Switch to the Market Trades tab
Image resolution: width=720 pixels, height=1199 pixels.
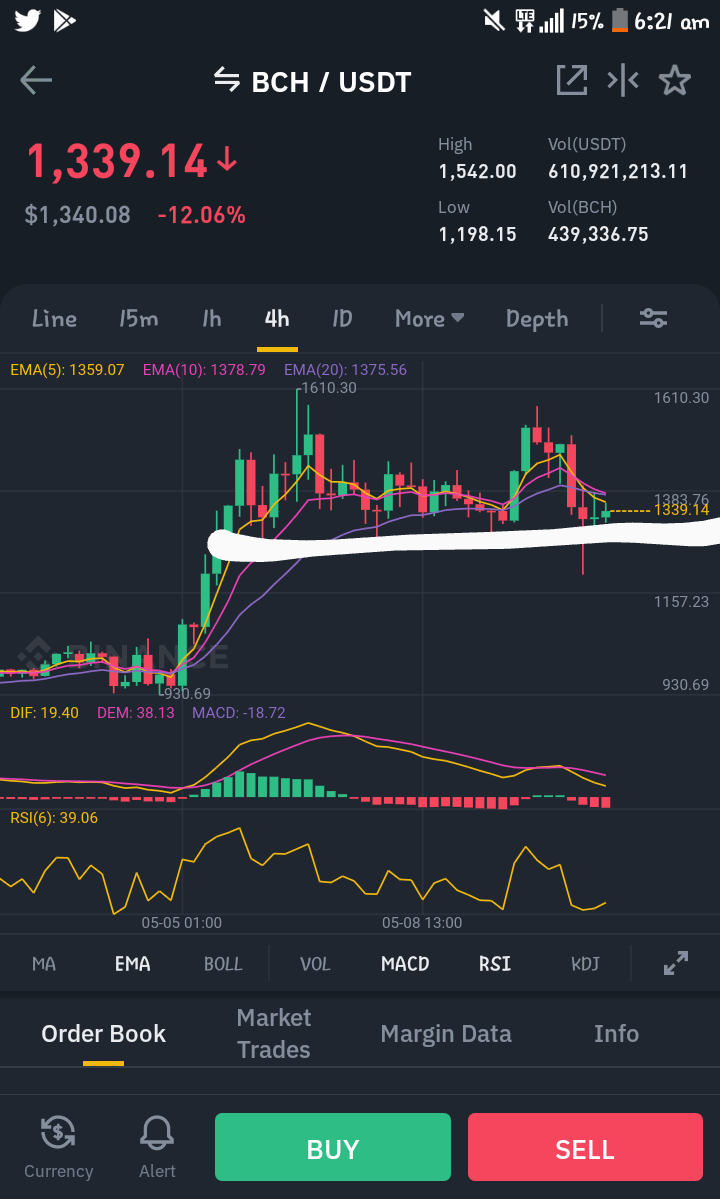coord(274,1033)
